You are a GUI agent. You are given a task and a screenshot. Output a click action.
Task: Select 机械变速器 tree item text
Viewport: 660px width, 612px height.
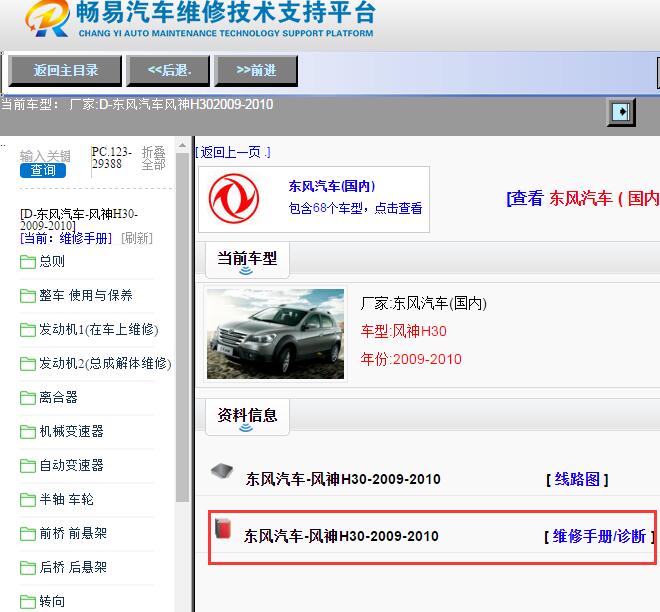tap(71, 431)
